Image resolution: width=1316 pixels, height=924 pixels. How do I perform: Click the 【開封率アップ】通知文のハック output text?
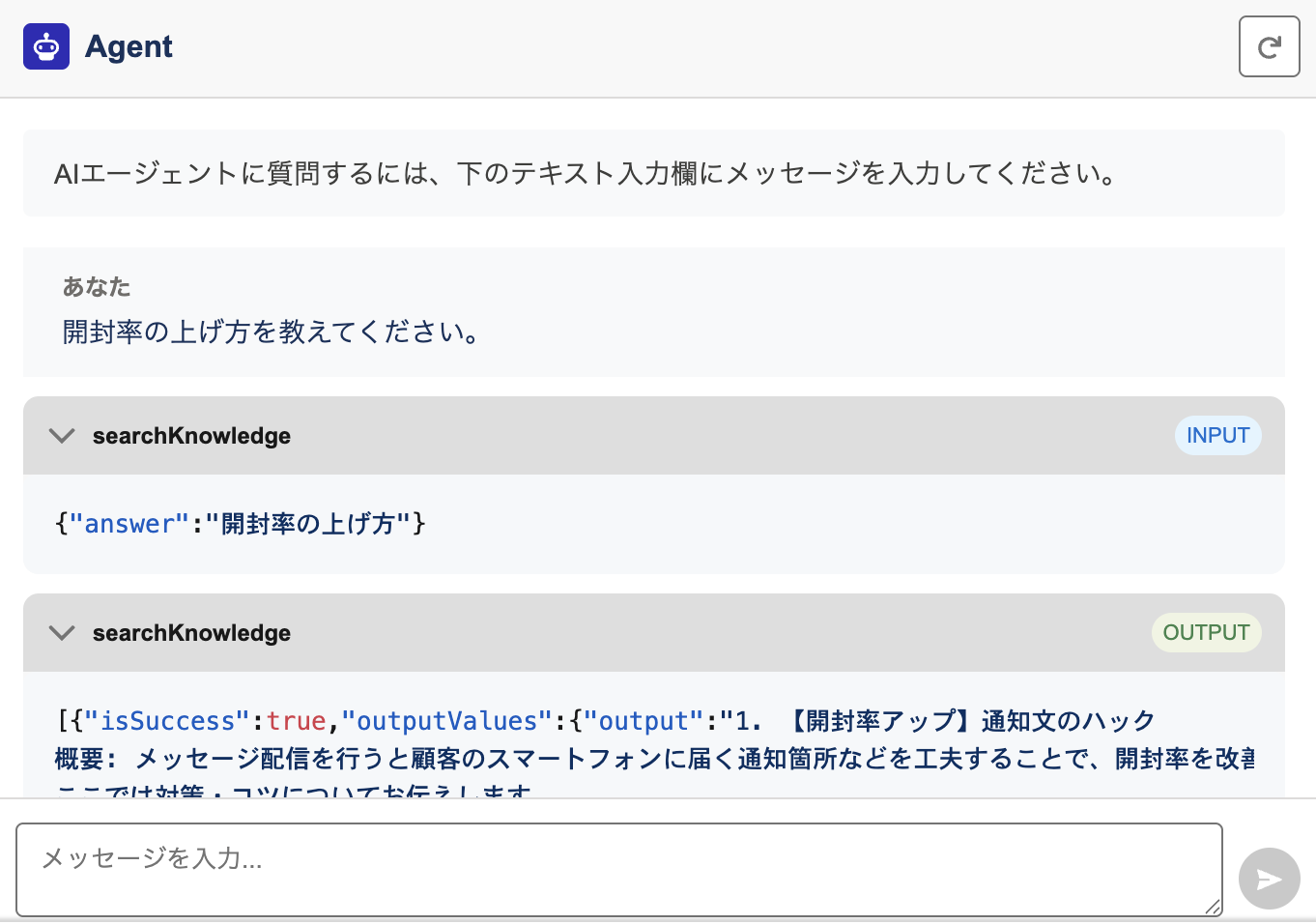point(972,721)
